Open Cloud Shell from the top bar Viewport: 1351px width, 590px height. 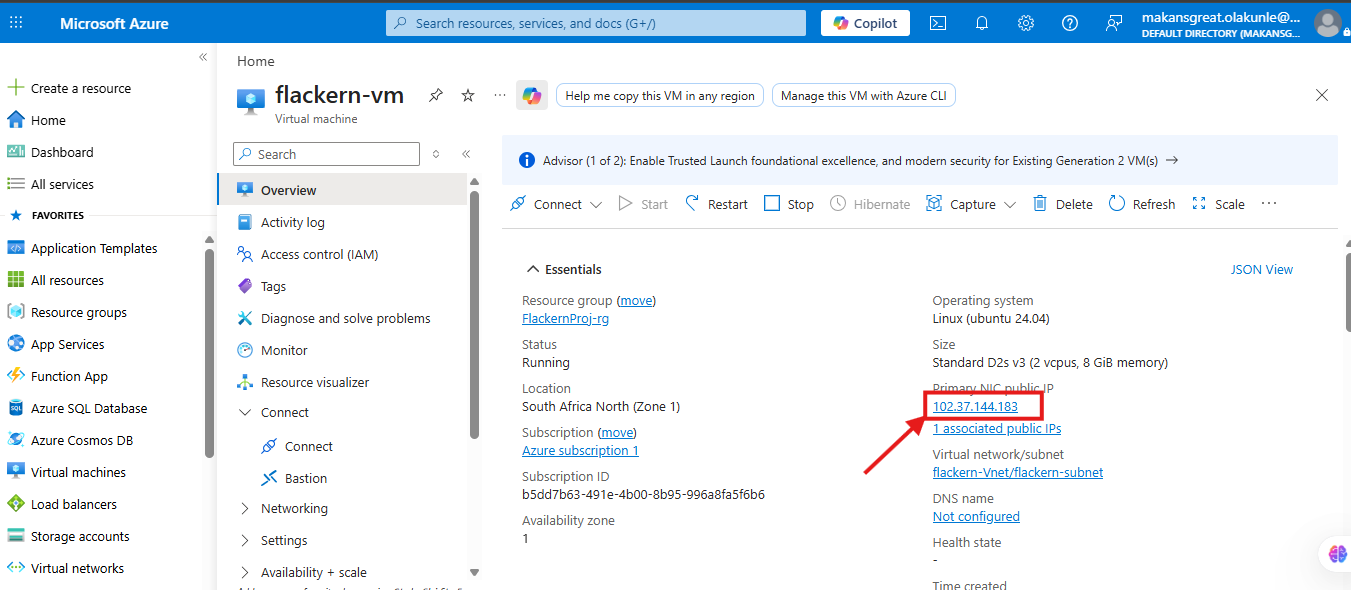[x=938, y=23]
